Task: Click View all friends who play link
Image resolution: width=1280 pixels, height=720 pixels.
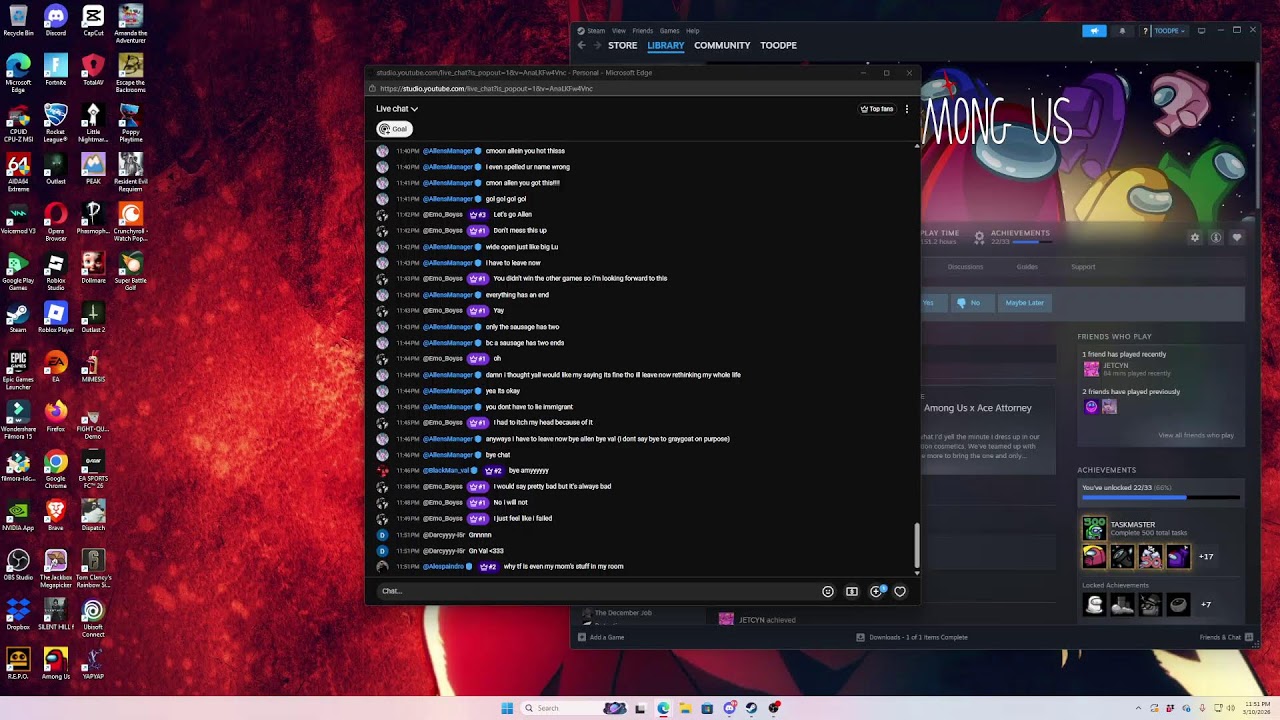Action: click(x=1196, y=435)
